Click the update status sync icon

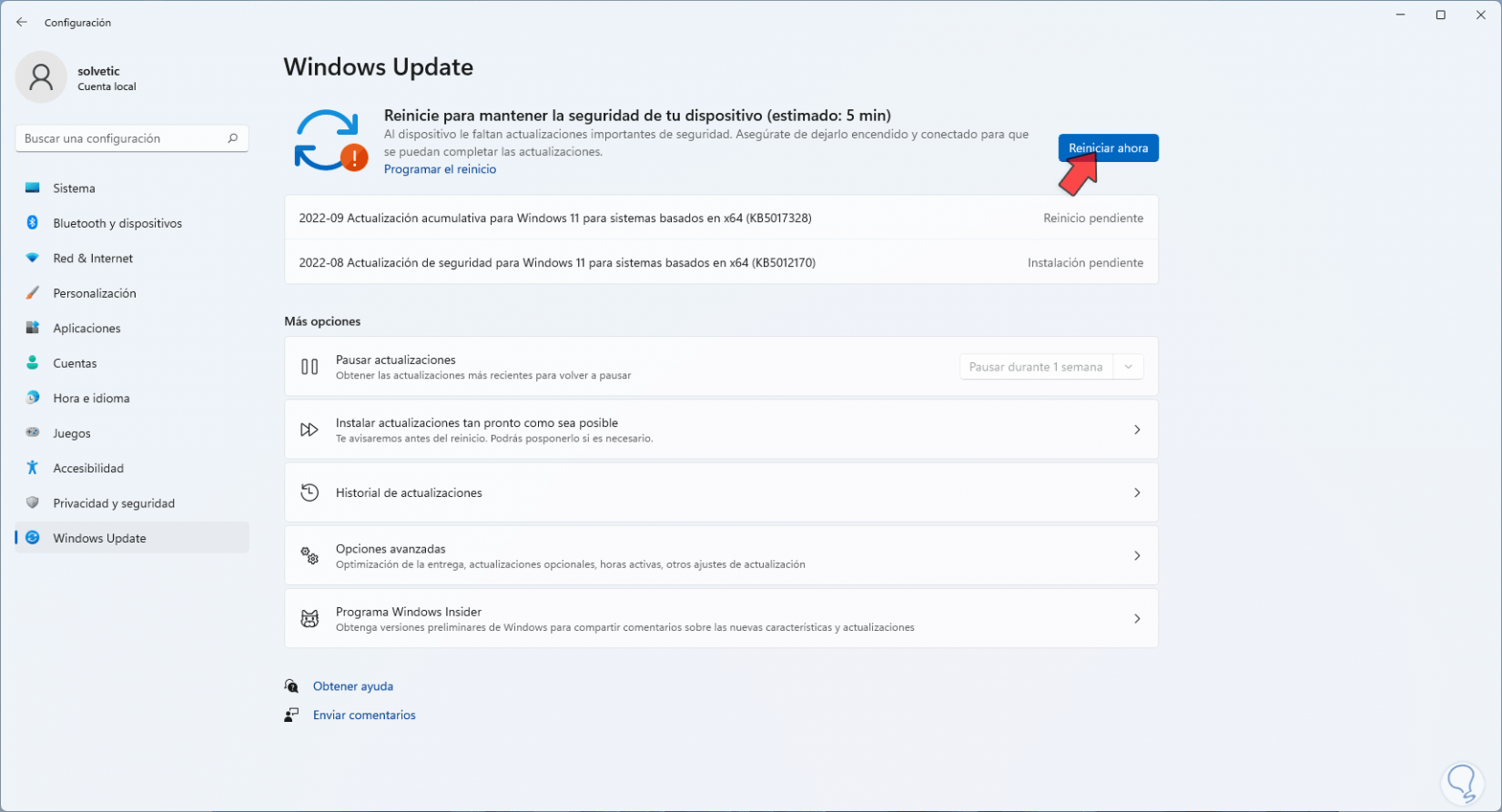[x=330, y=141]
